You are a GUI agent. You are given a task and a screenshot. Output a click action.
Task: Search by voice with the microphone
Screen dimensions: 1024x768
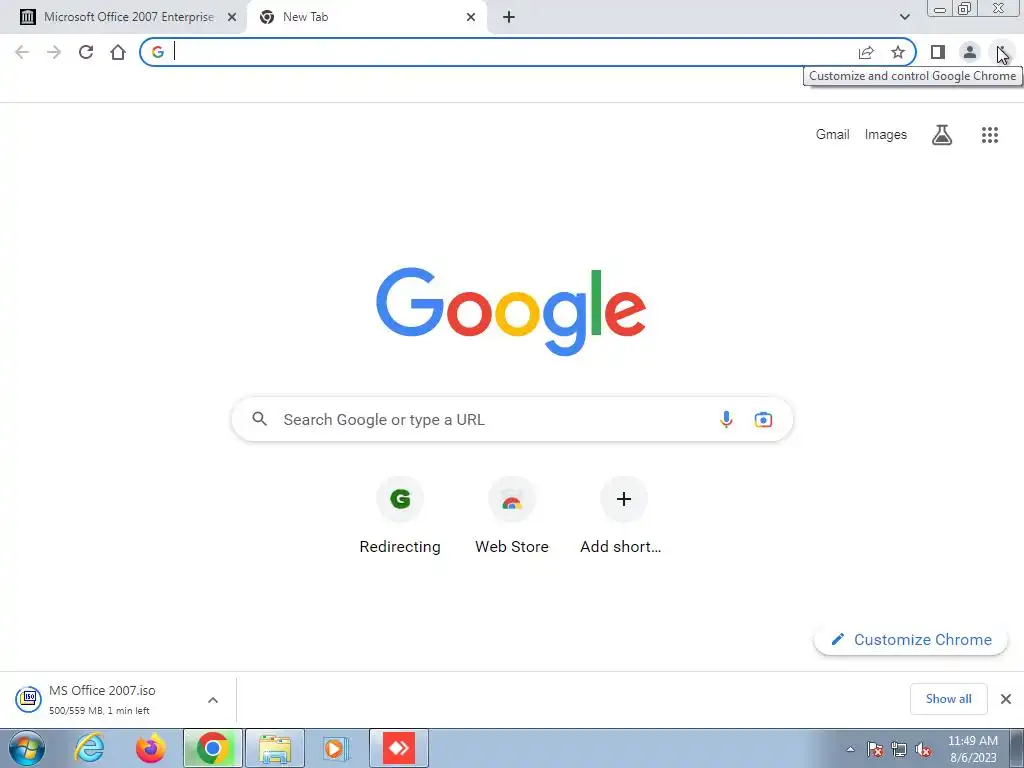click(x=726, y=419)
